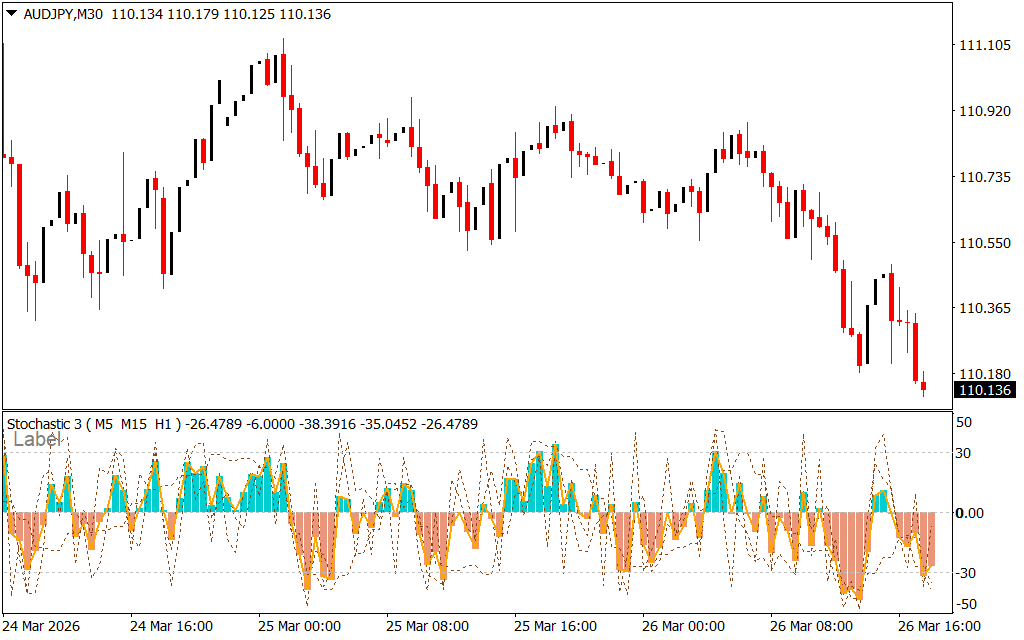Select the 110.920 level on price axis
The image size is (1024, 640).
pos(984,112)
